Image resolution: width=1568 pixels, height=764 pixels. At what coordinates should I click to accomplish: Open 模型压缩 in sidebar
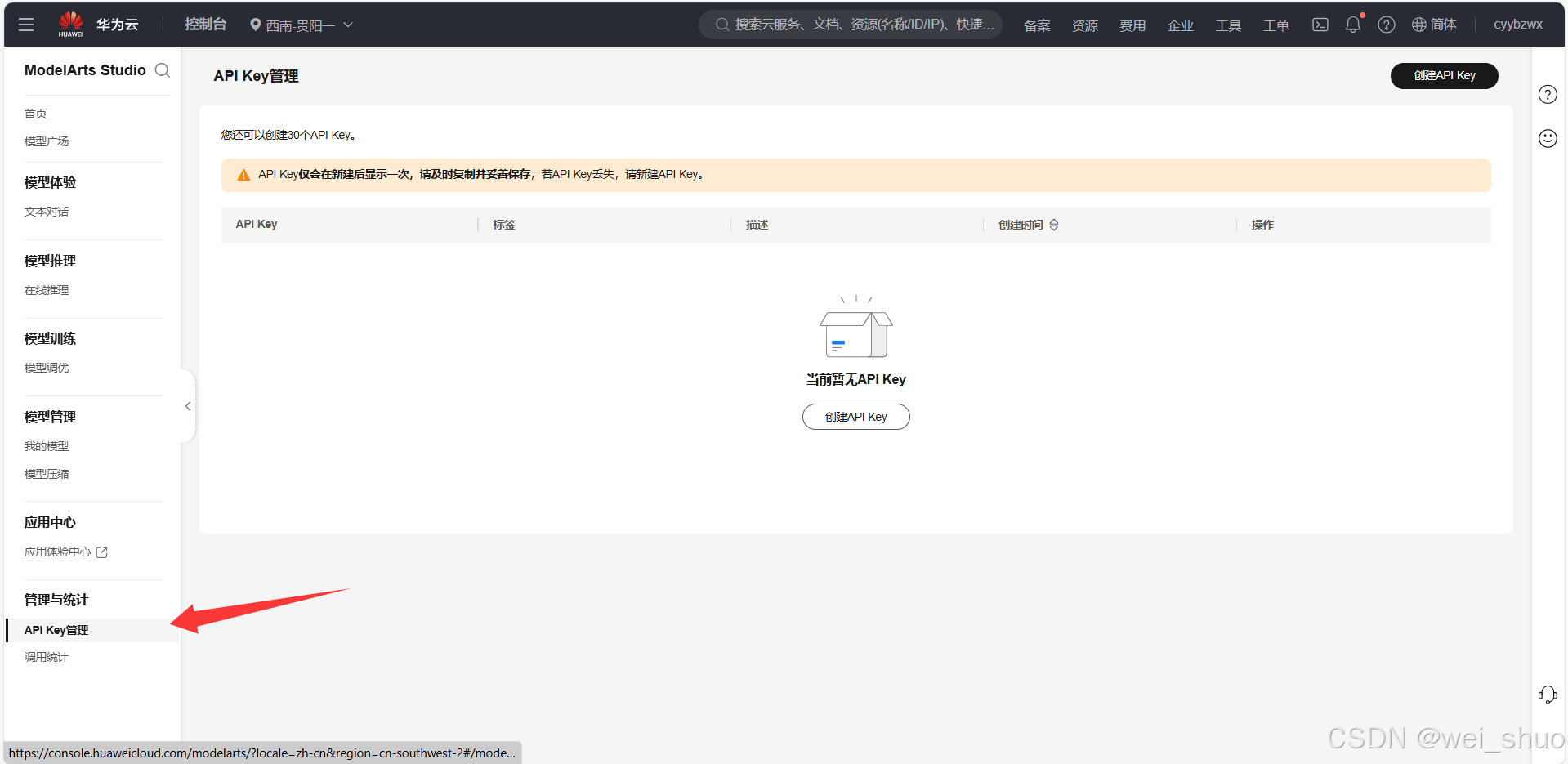47,474
